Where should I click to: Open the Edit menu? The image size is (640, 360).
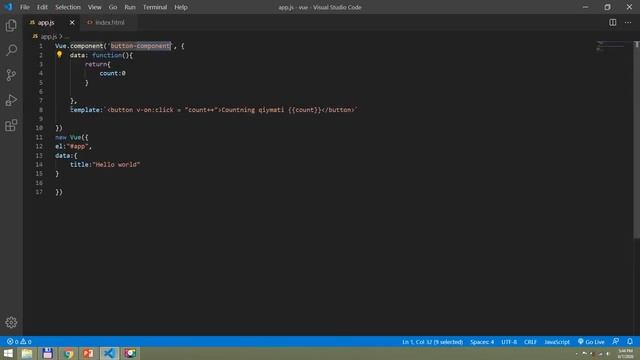42,7
